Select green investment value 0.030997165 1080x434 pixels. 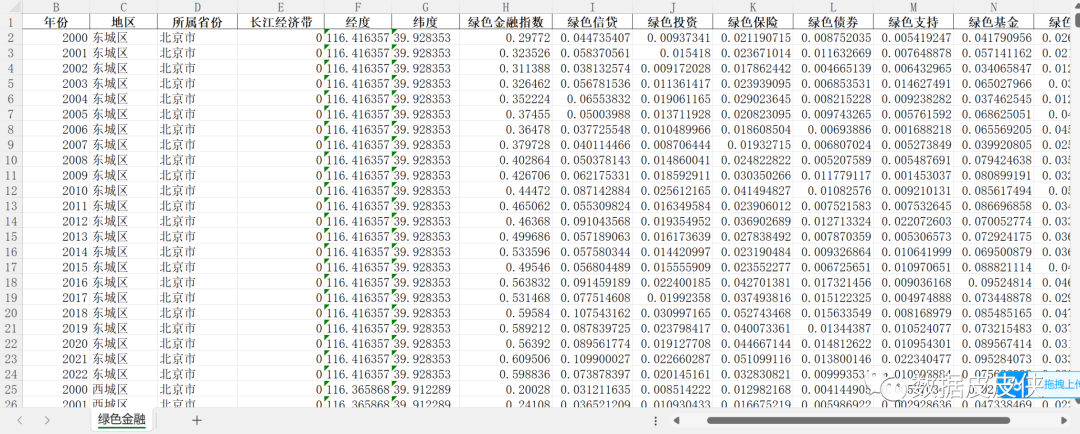[672, 313]
